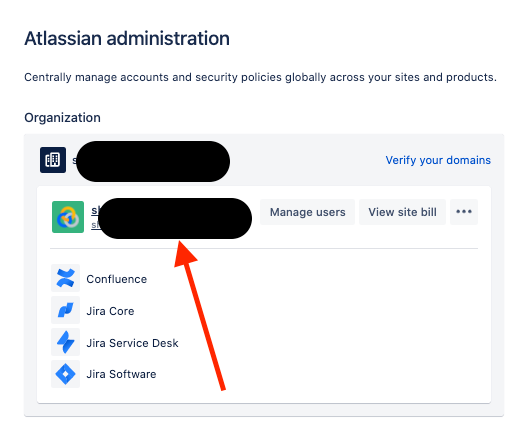The height and width of the screenshot is (437, 526).
Task: Click the View site bill button
Action: 403,212
